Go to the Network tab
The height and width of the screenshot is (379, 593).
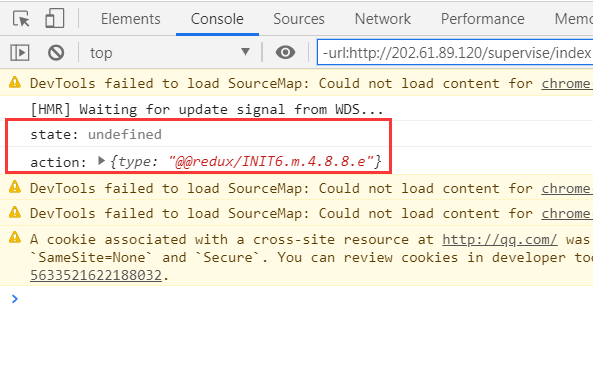click(383, 19)
